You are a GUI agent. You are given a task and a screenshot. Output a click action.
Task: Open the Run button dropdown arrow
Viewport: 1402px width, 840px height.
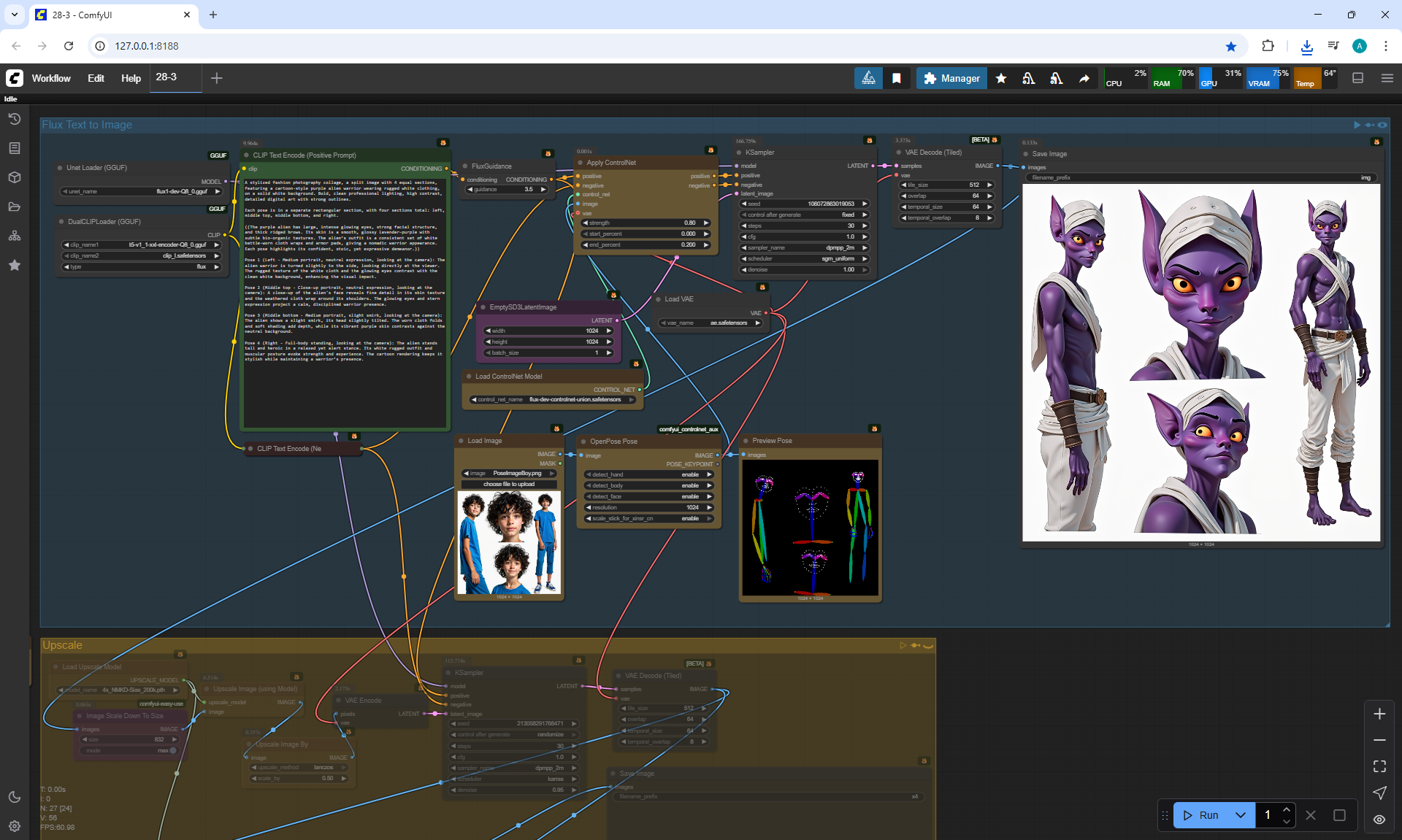(x=1240, y=815)
